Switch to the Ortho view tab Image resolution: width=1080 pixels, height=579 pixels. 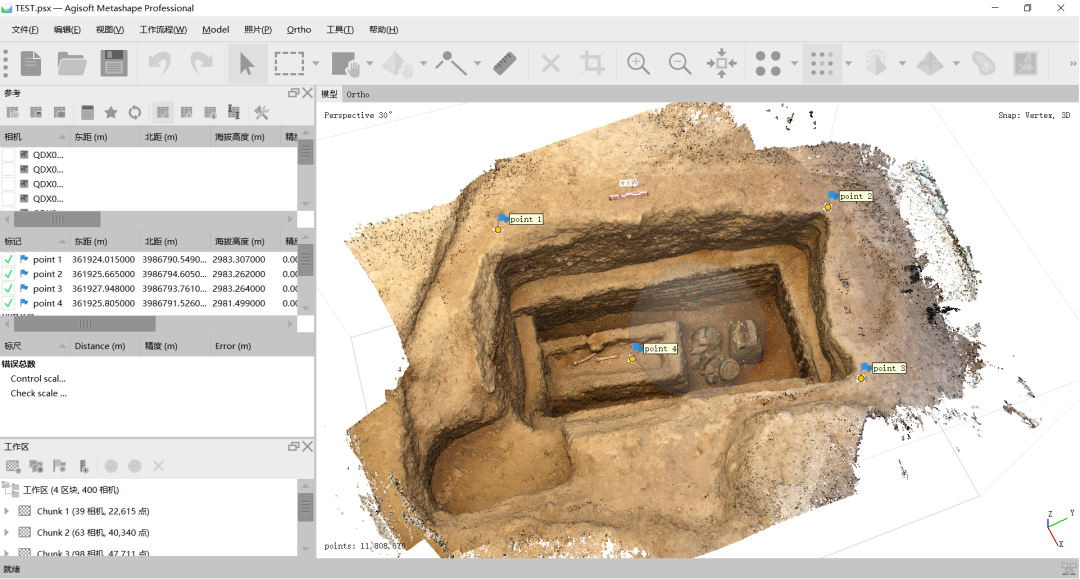[357, 94]
